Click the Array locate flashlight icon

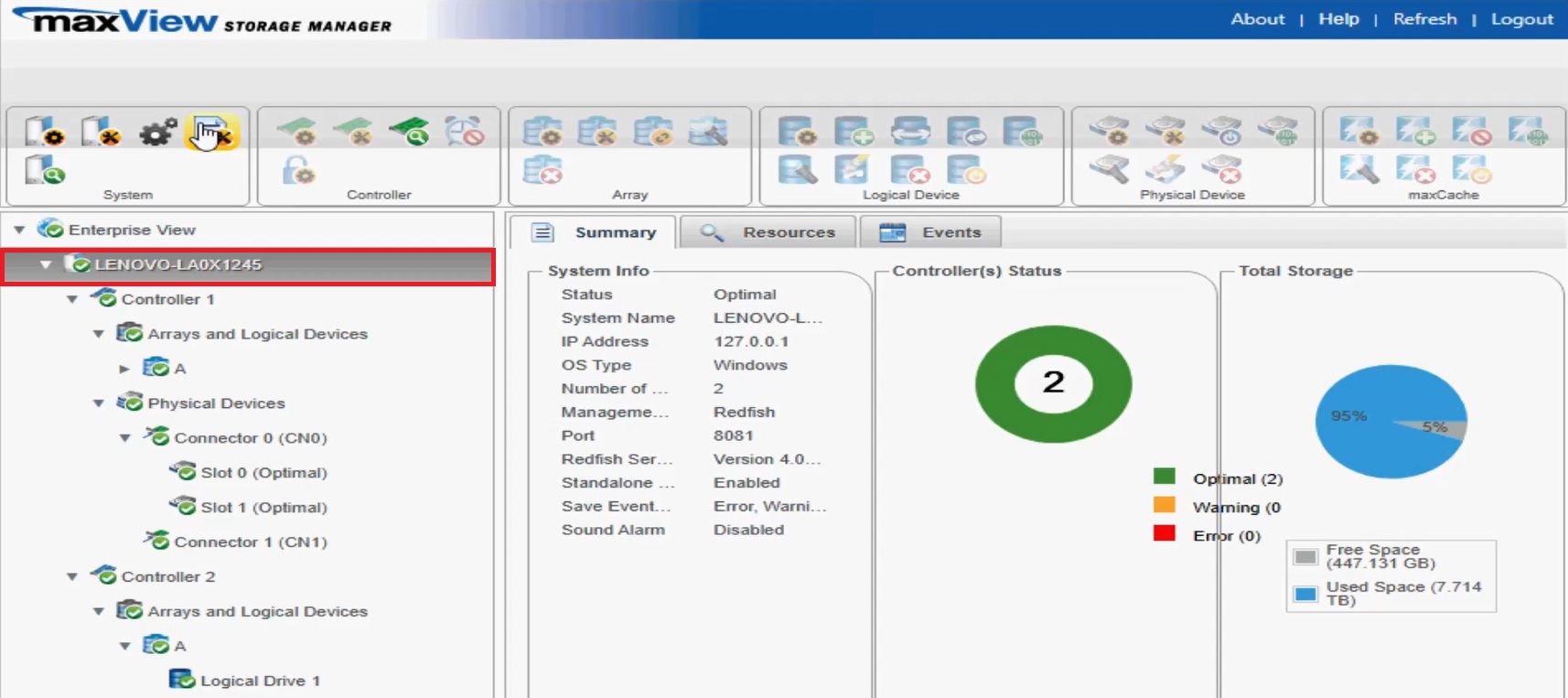click(x=708, y=132)
